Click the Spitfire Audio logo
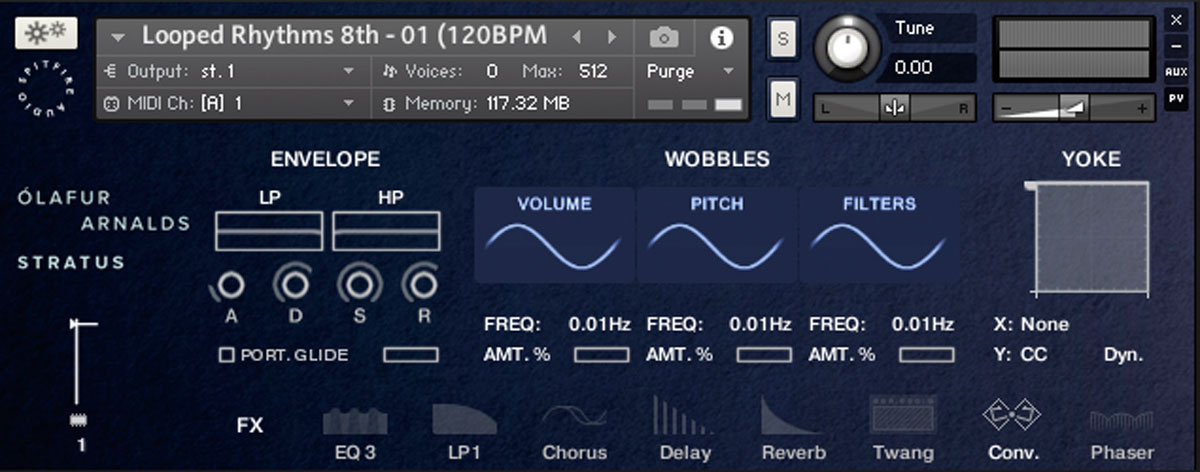 [x=47, y=88]
